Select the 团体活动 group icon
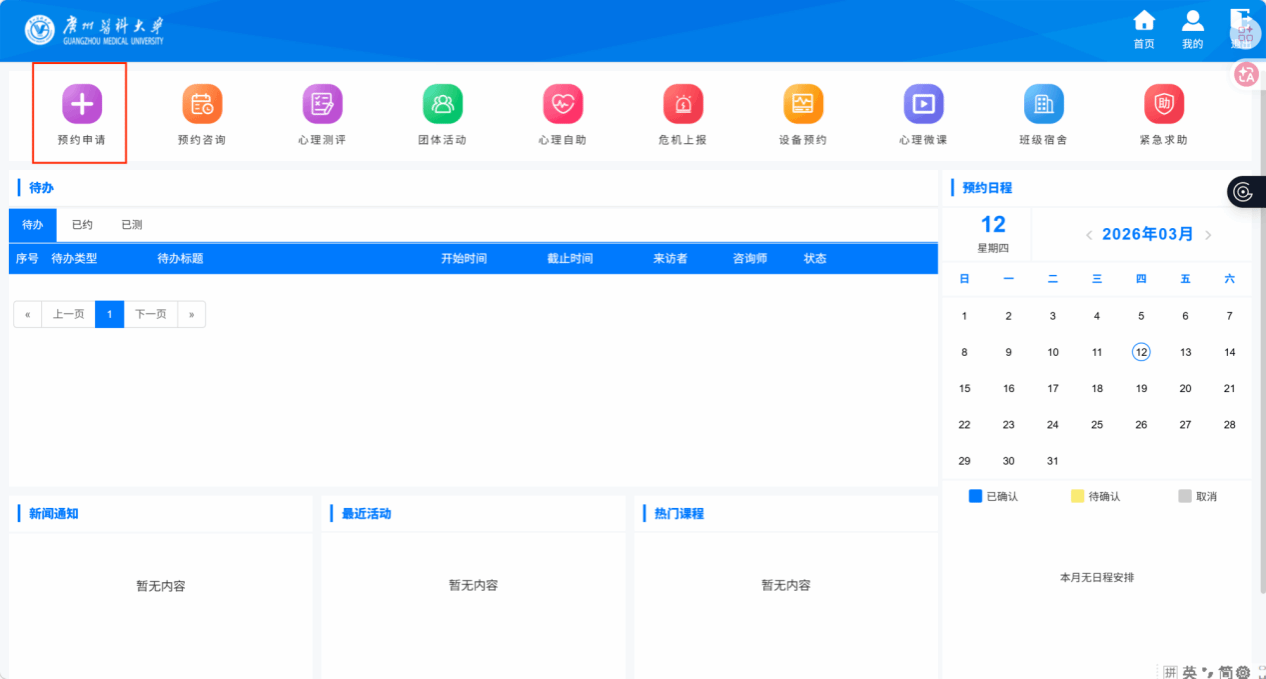This screenshot has height=679, width=1266. pyautogui.click(x=442, y=104)
